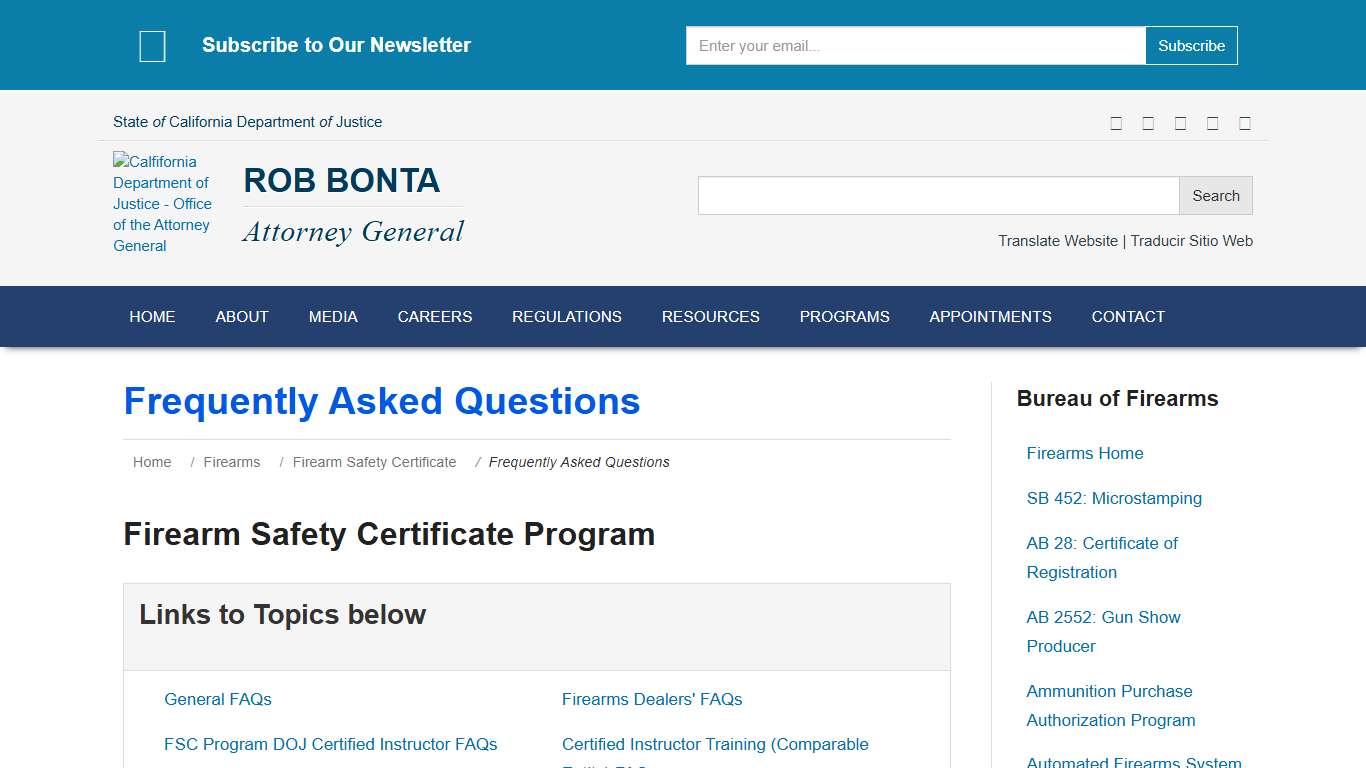Click the email subscription input field

click(x=914, y=45)
